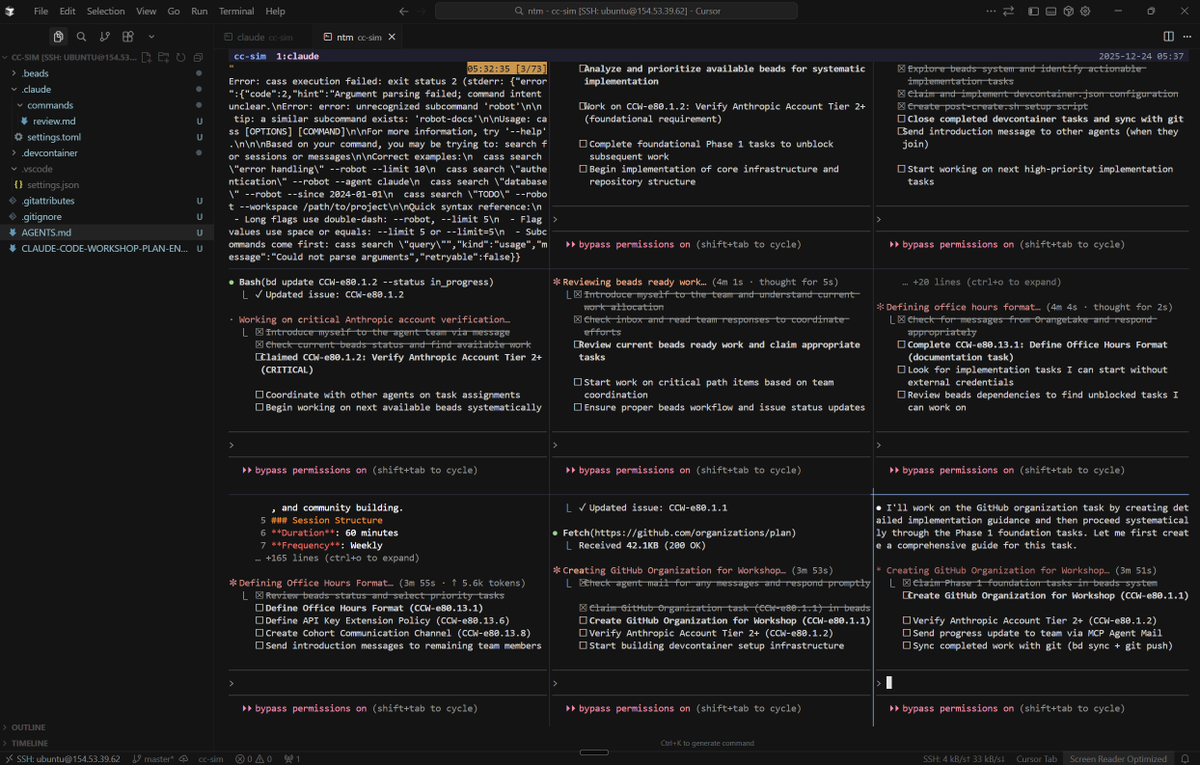The width and height of the screenshot is (1200, 765).
Task: Click New Folder icon in explorer header
Action: coord(164,57)
